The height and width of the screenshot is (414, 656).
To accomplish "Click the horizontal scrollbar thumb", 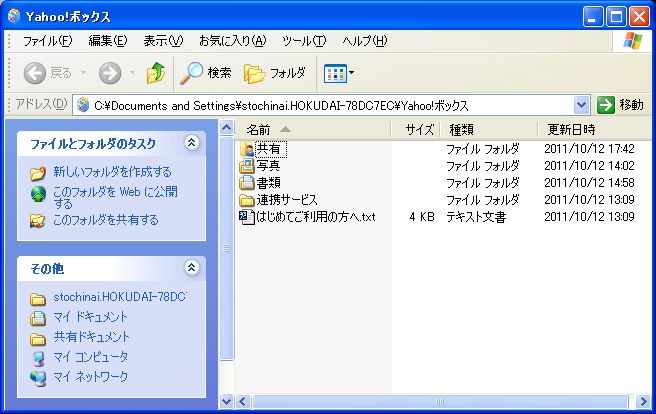I will click(x=439, y=401).
